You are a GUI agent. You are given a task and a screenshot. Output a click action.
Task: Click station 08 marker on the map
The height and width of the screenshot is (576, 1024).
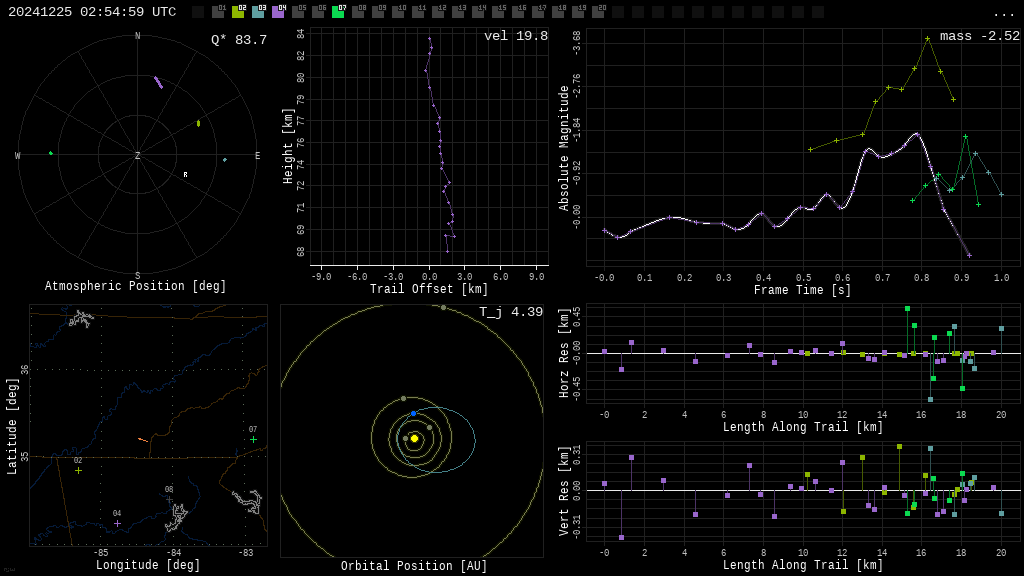tap(169, 499)
